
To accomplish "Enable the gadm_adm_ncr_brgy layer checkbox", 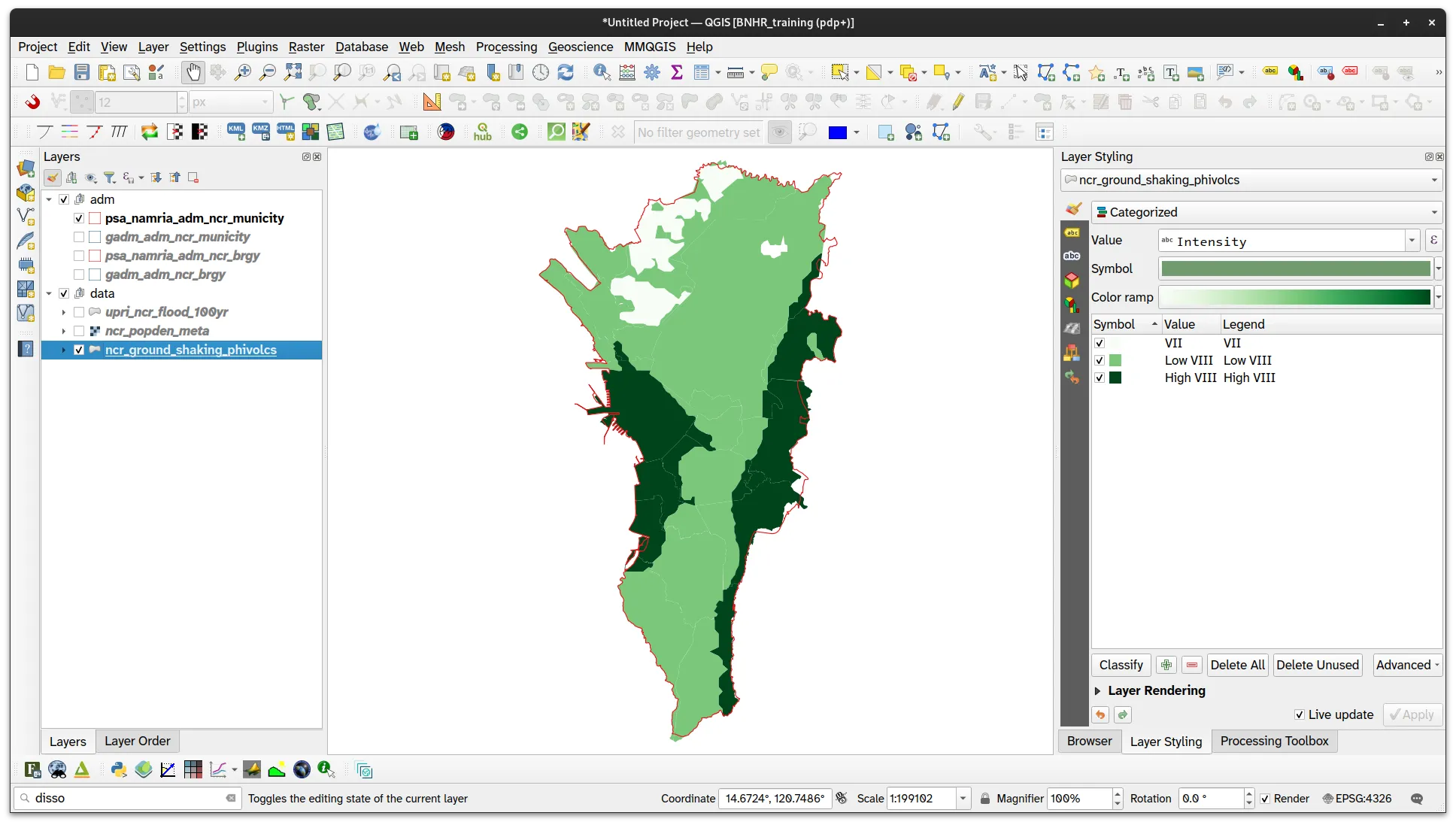I will click(x=79, y=274).
